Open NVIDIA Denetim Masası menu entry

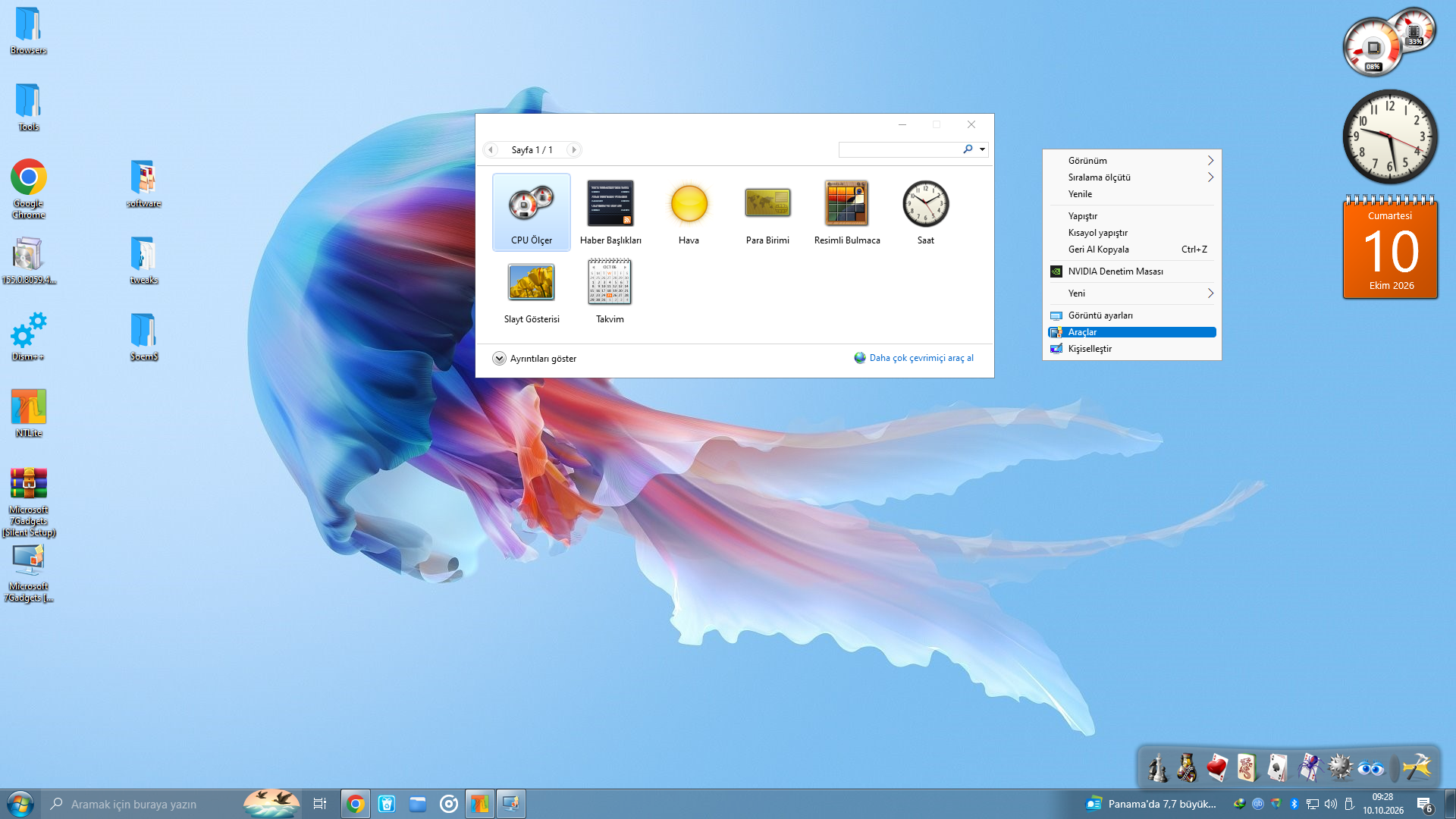(1132, 271)
